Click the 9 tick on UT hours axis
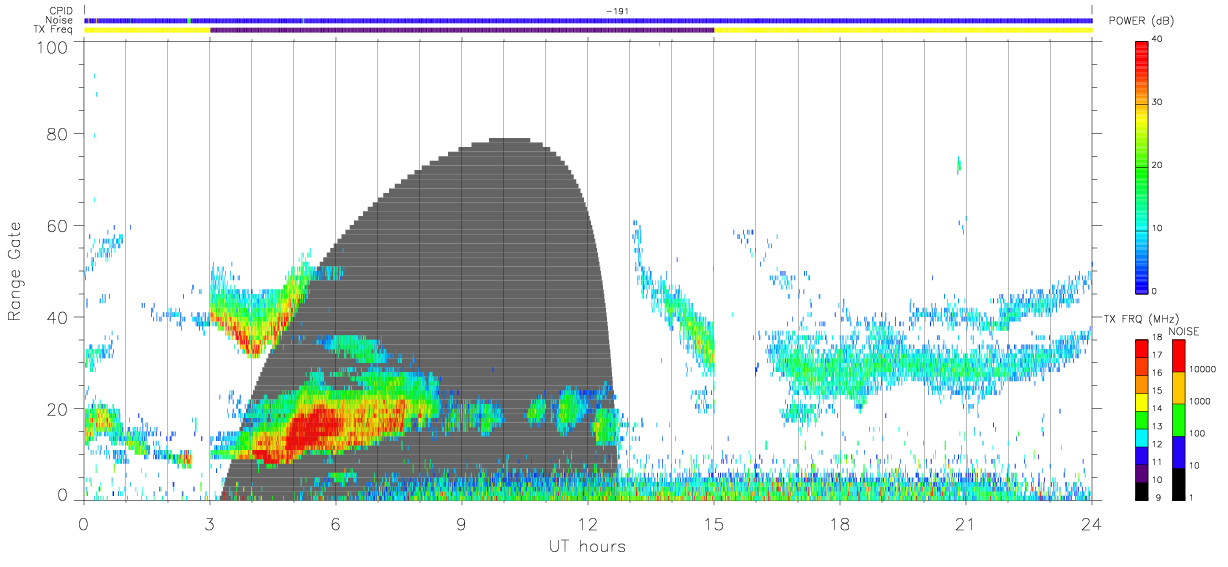Image resolution: width=1228 pixels, height=567 pixels. [x=462, y=523]
